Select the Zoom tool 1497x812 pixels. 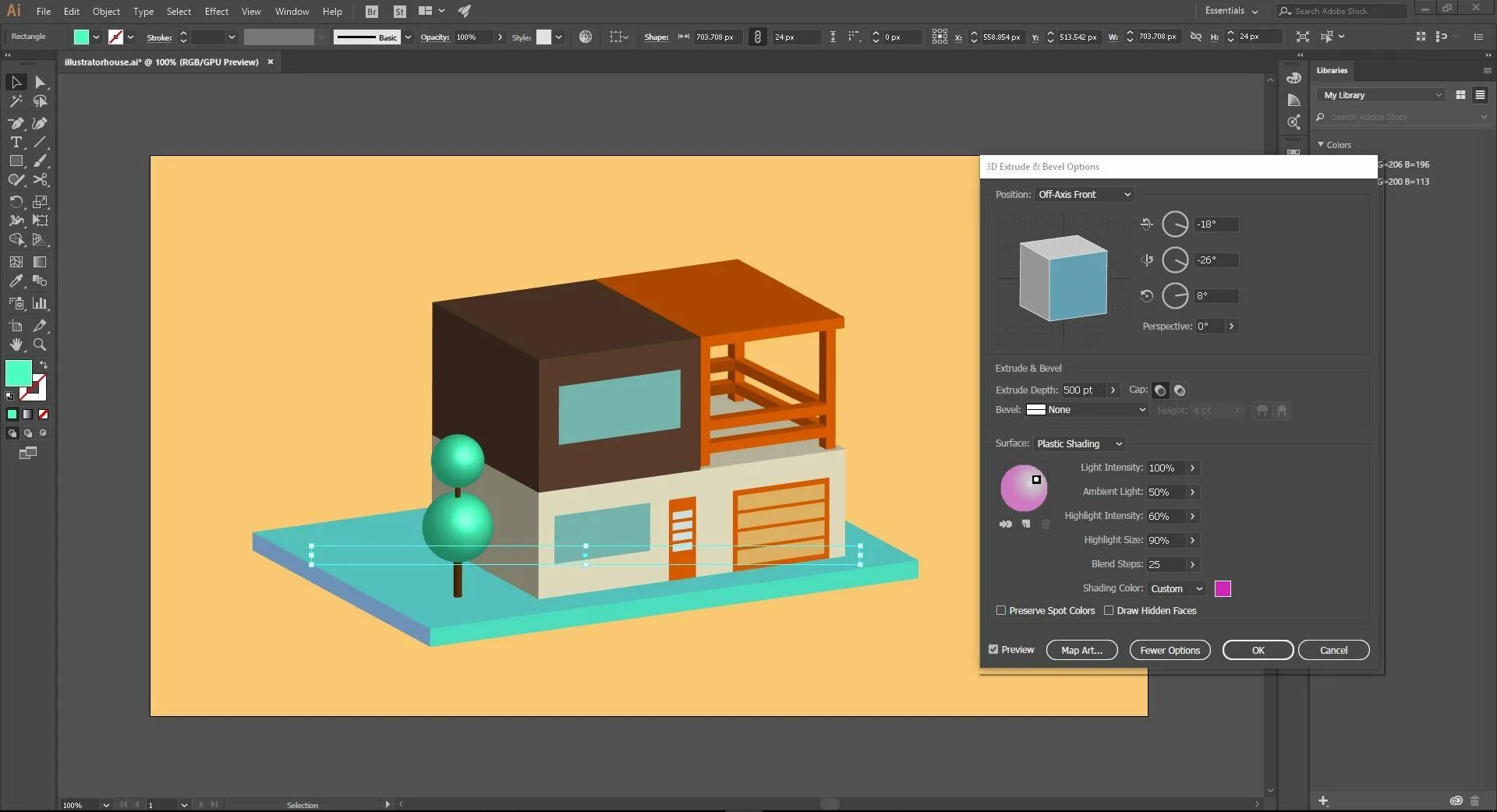(40, 344)
